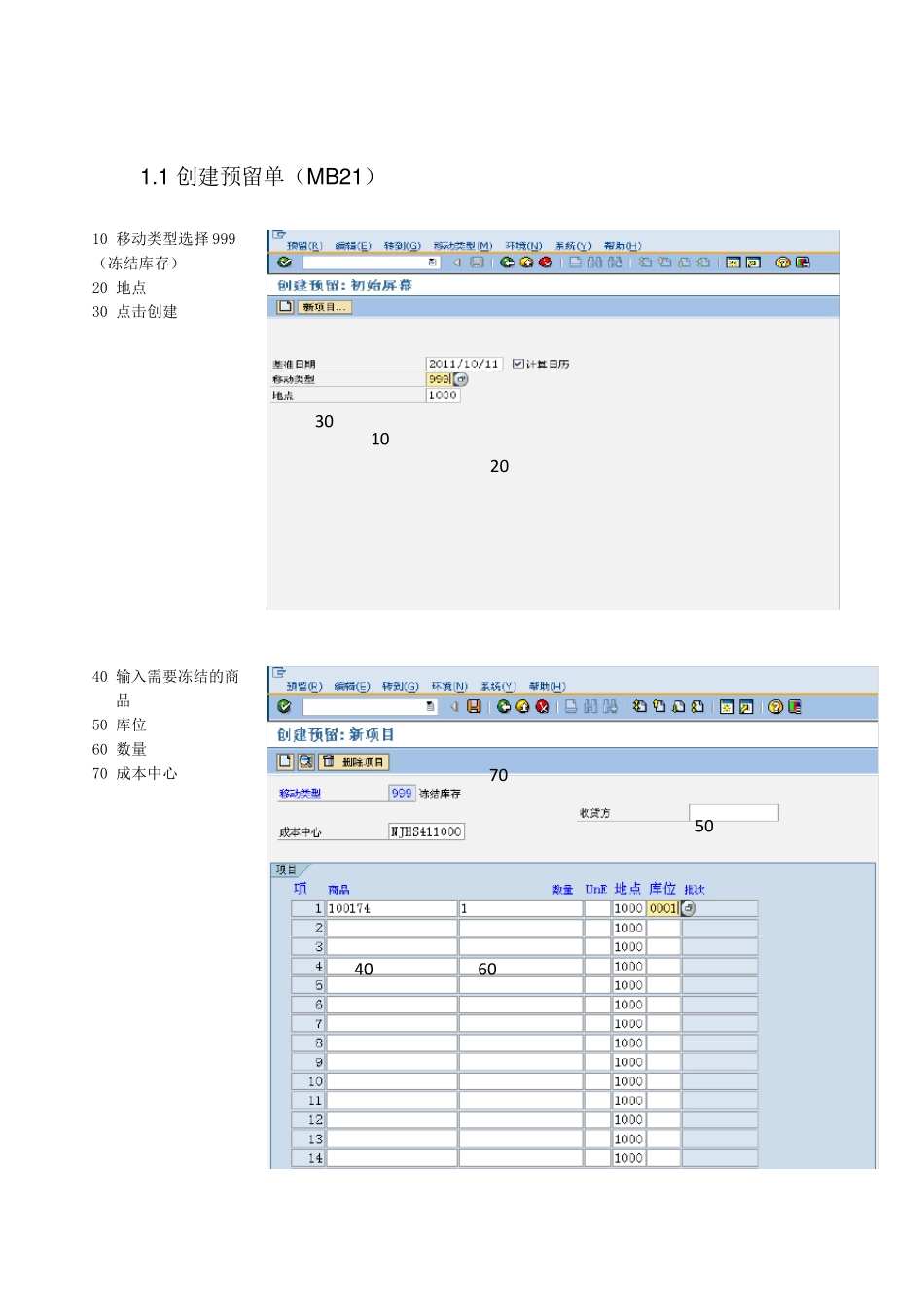Open search help beside movement type 999 field

tap(461, 379)
